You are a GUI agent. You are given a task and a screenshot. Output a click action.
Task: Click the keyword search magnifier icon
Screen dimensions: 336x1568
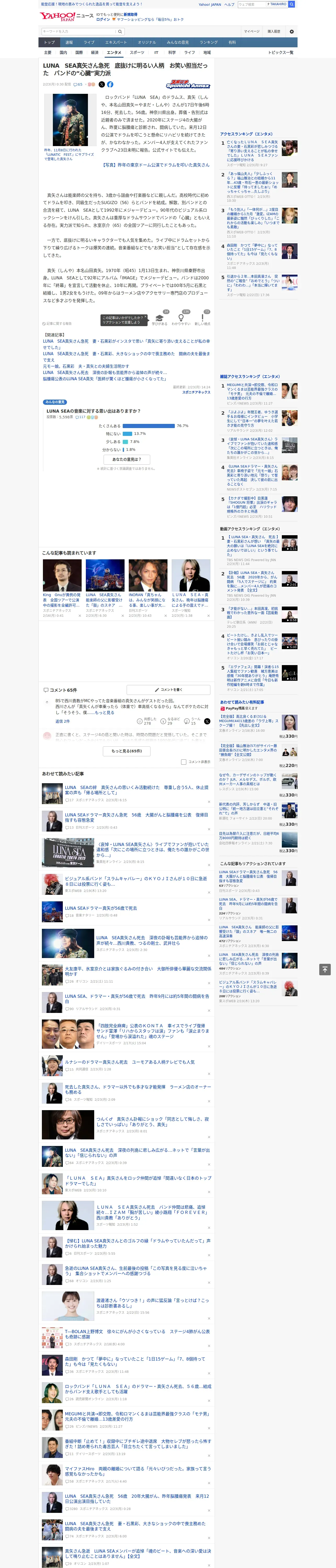click(x=120, y=32)
